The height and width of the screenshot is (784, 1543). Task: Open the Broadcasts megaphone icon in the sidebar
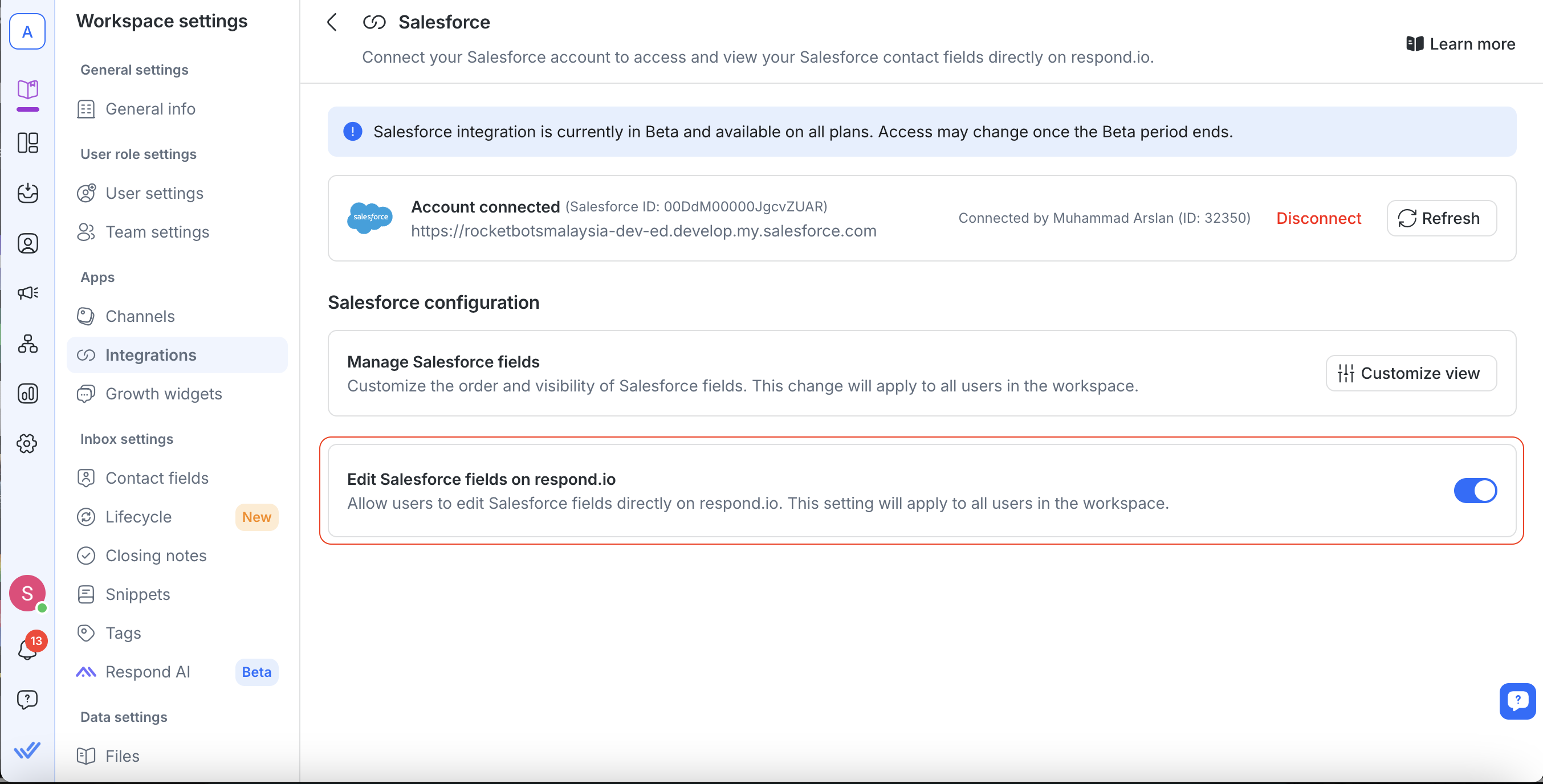27,293
